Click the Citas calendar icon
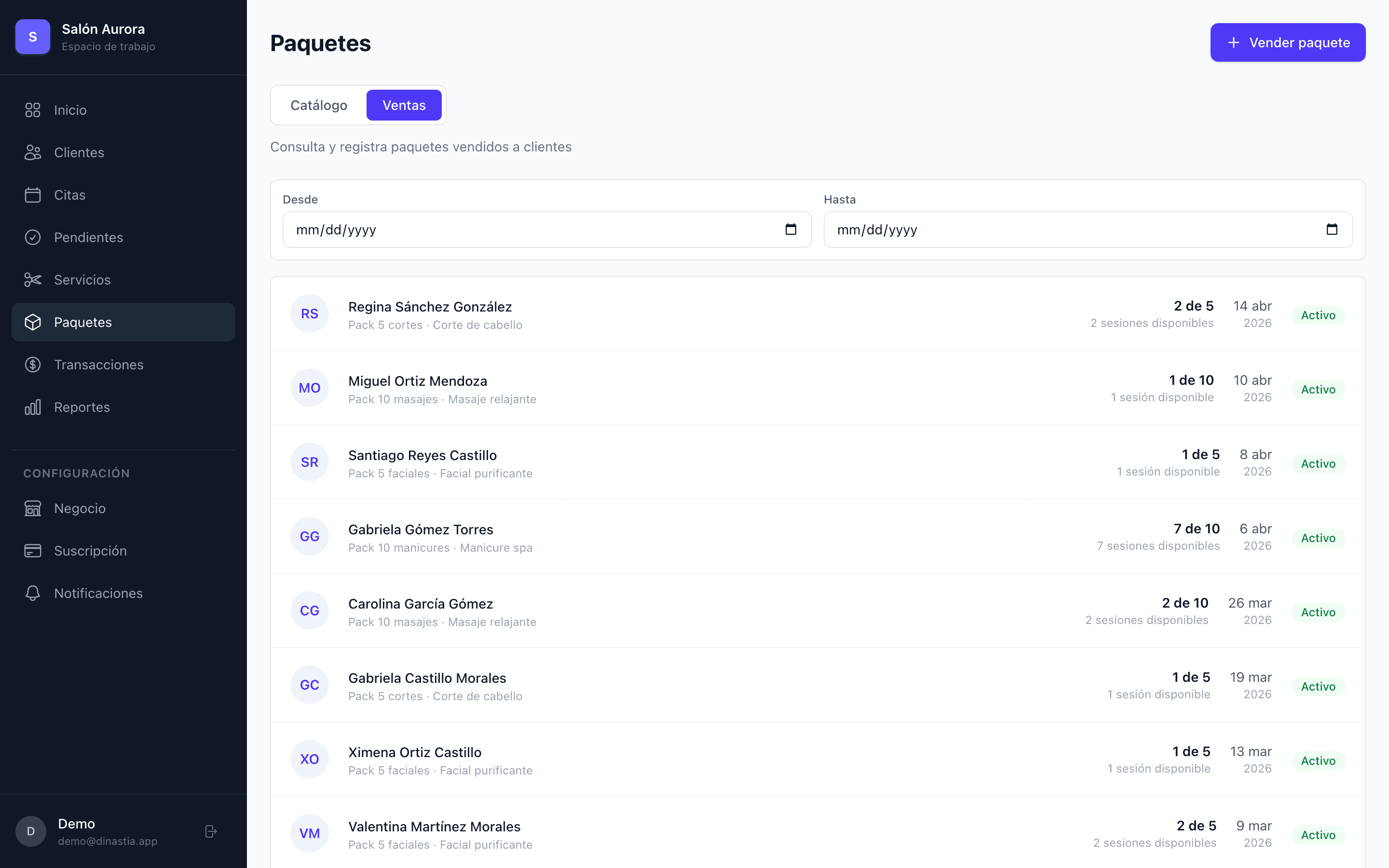This screenshot has width=1389, height=868. (33, 195)
